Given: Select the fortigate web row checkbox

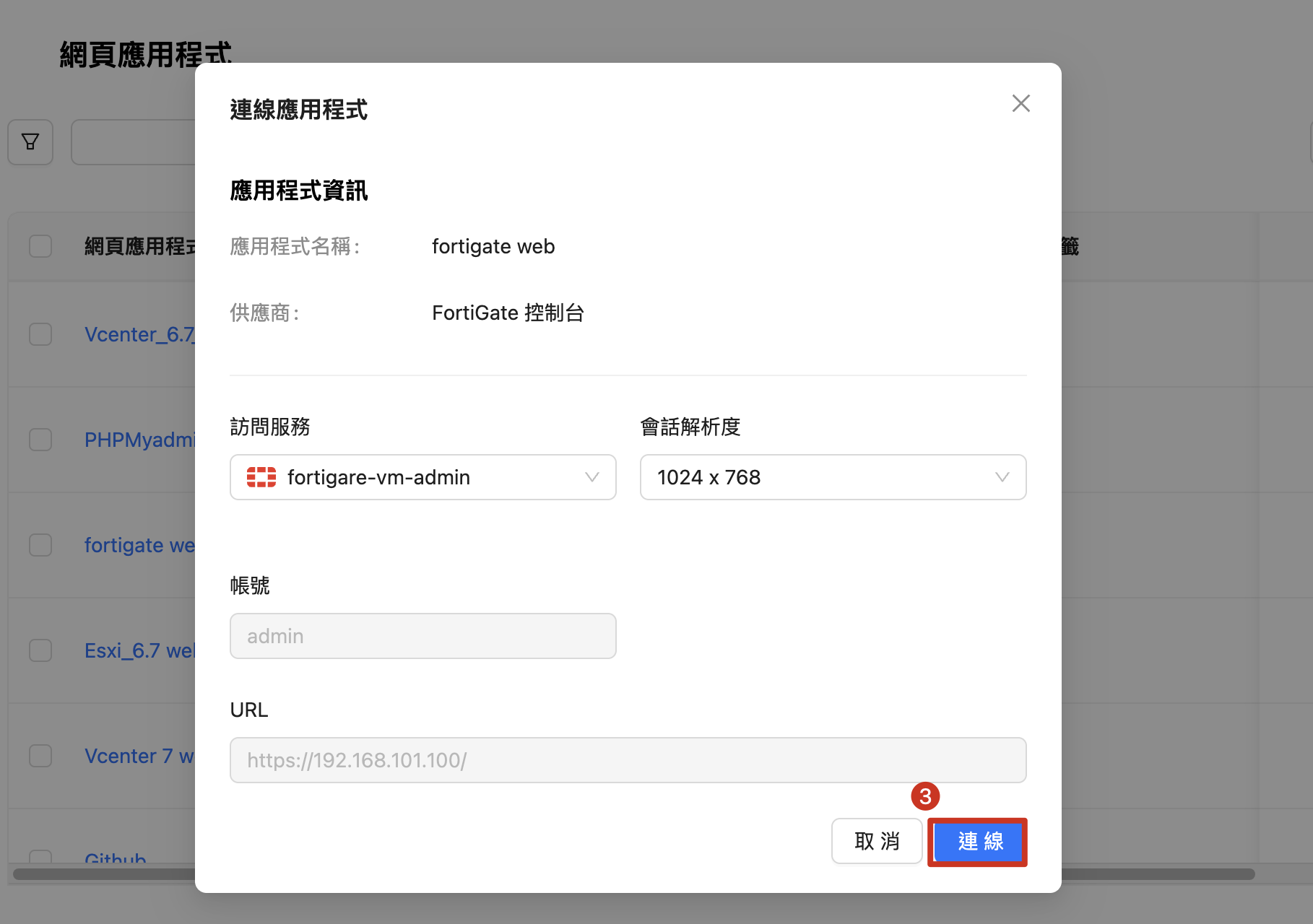Looking at the screenshot, I should pyautogui.click(x=40, y=545).
